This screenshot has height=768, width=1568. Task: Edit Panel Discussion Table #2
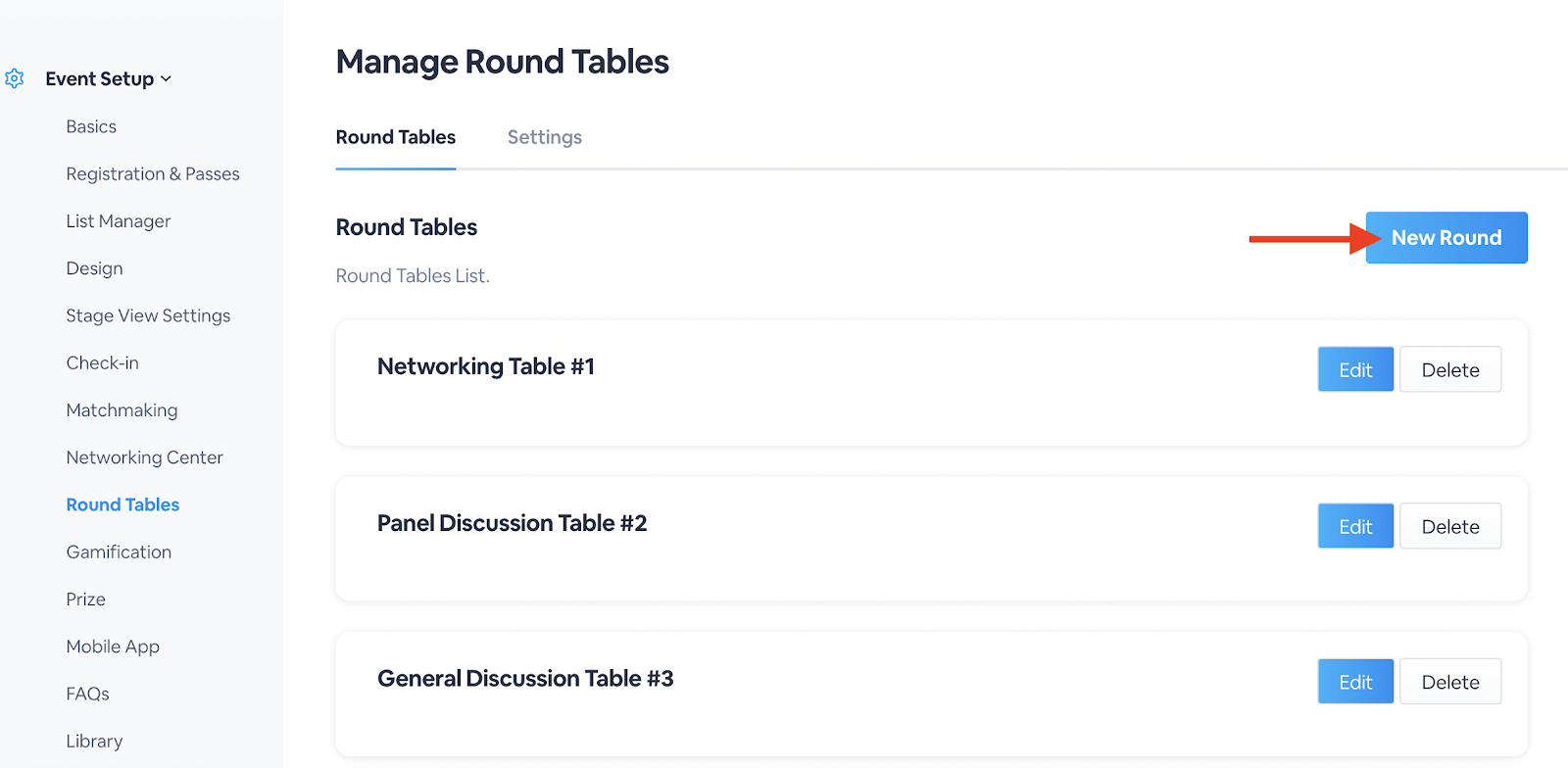(1354, 526)
